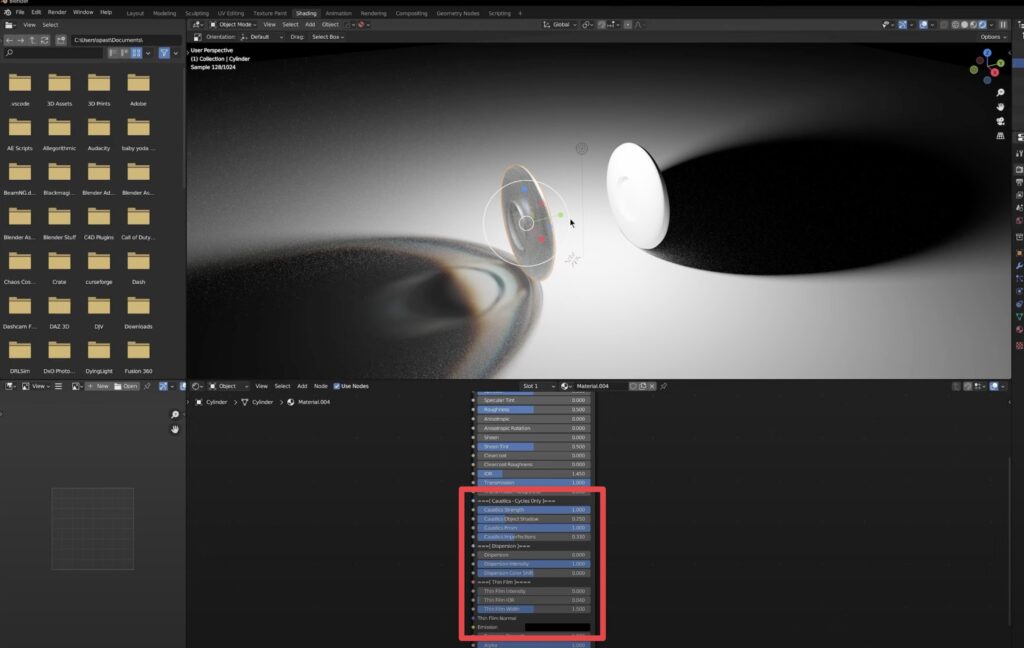Open the Drag Select Box dropdown

tap(328, 37)
